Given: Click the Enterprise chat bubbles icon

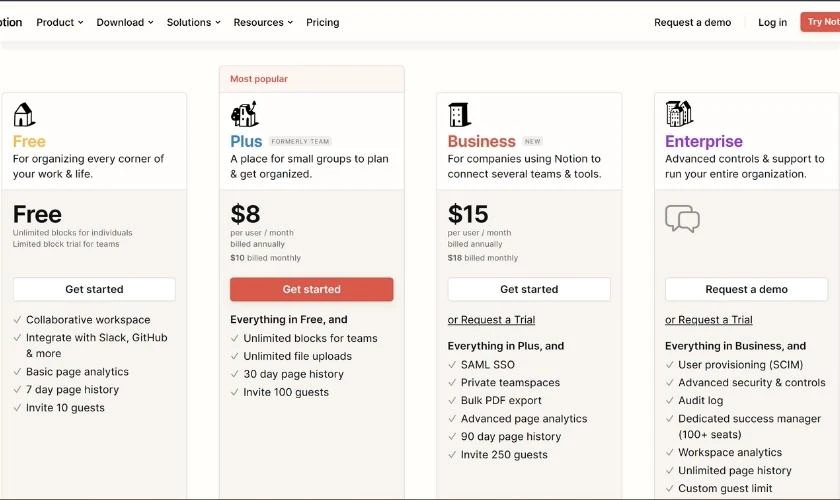Looking at the screenshot, I should 682,218.
